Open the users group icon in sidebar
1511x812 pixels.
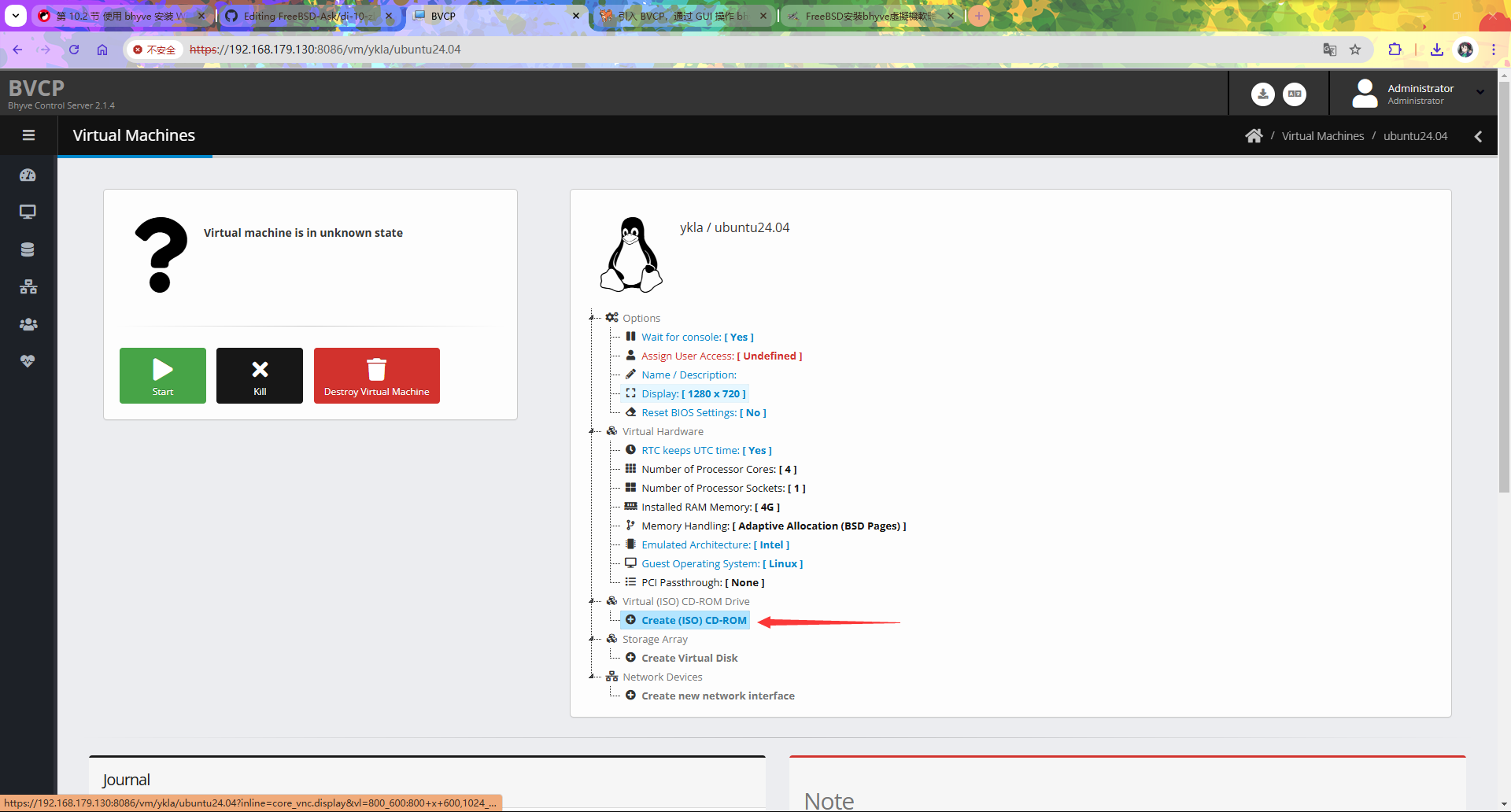[x=28, y=324]
